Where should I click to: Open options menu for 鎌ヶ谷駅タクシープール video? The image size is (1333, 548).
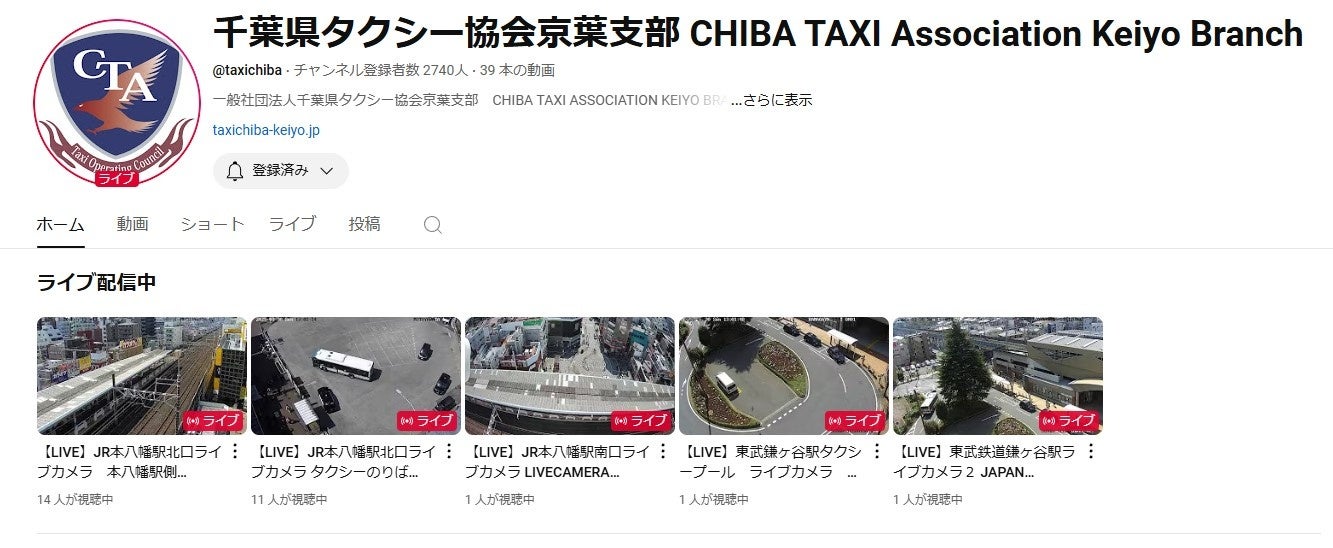(x=877, y=451)
